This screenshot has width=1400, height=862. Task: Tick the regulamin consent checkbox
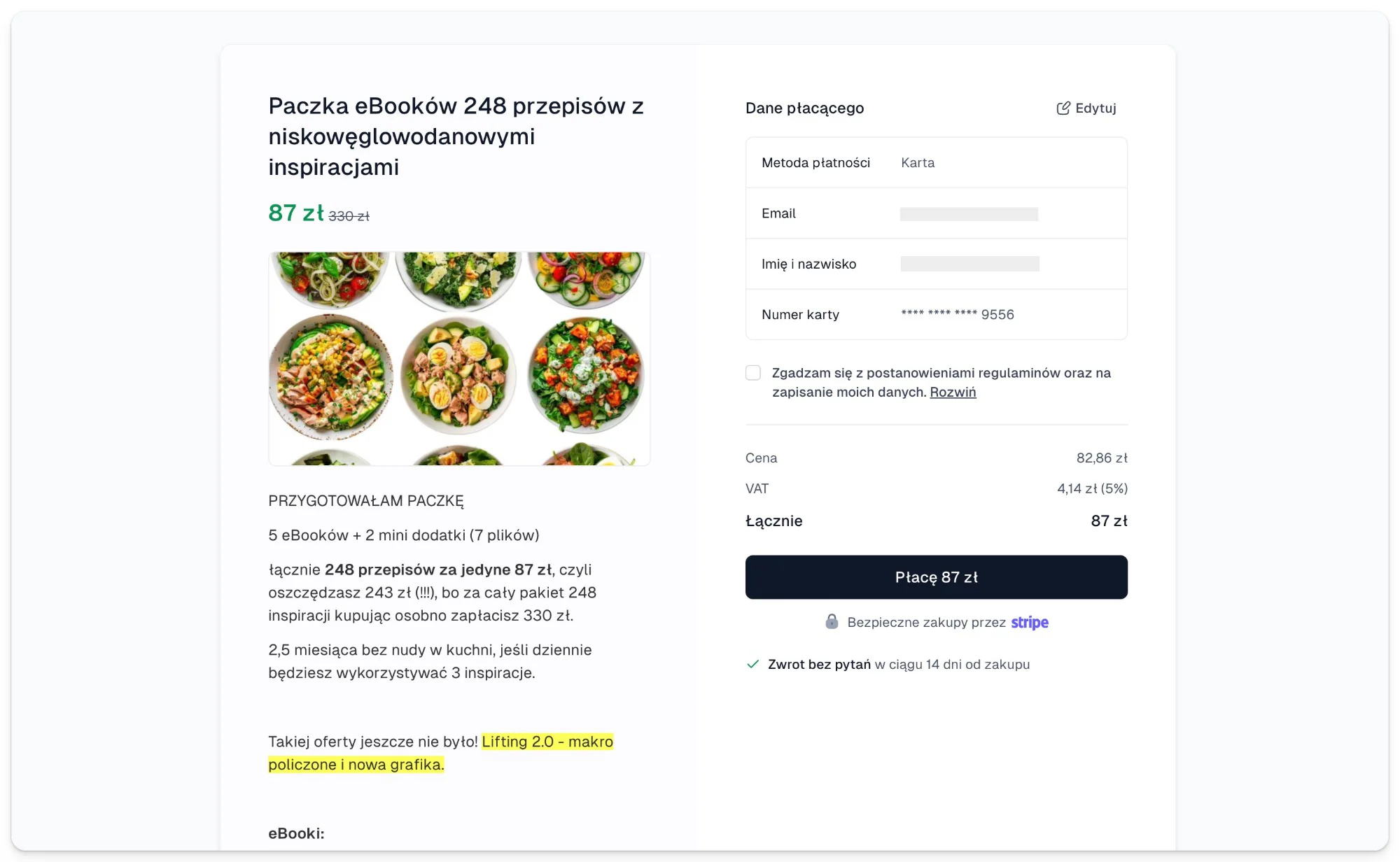pyautogui.click(x=753, y=373)
